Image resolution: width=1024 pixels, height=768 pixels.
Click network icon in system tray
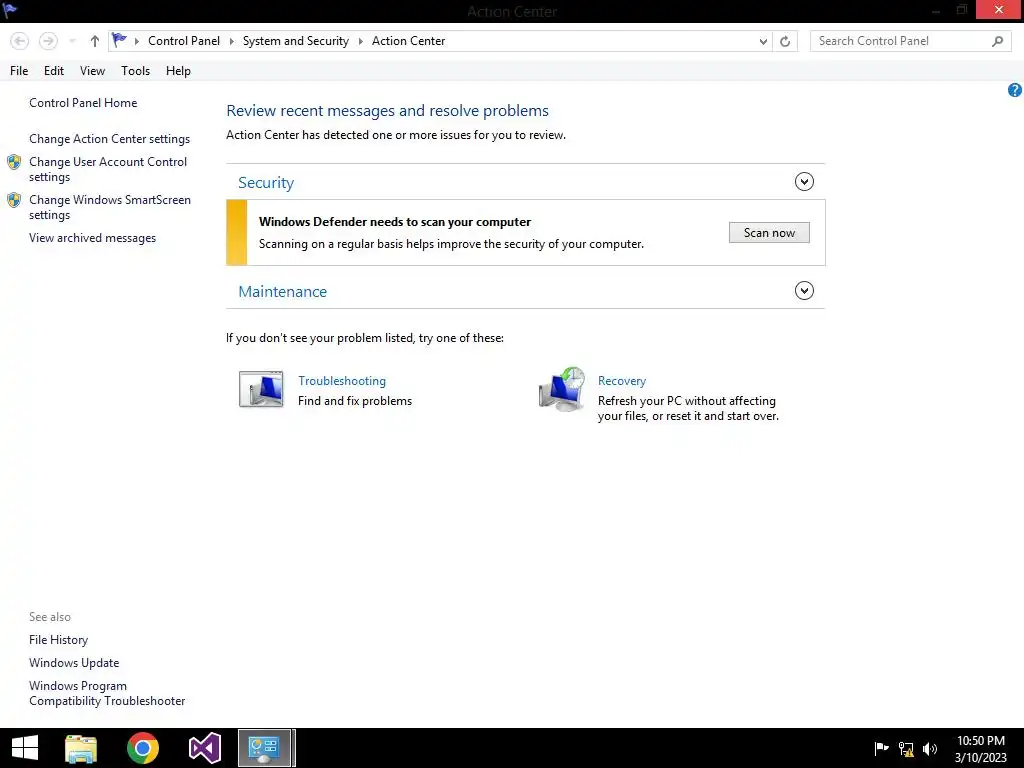point(906,748)
